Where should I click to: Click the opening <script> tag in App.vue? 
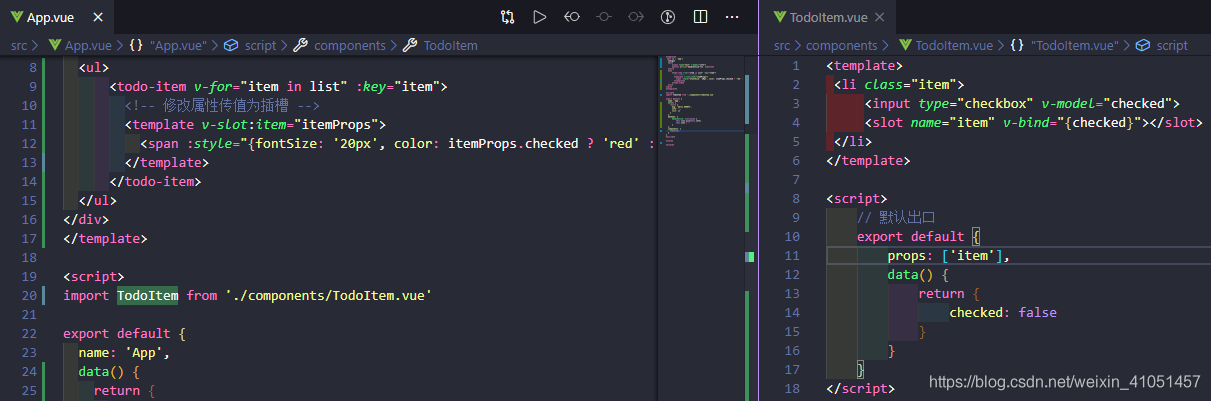click(x=94, y=276)
